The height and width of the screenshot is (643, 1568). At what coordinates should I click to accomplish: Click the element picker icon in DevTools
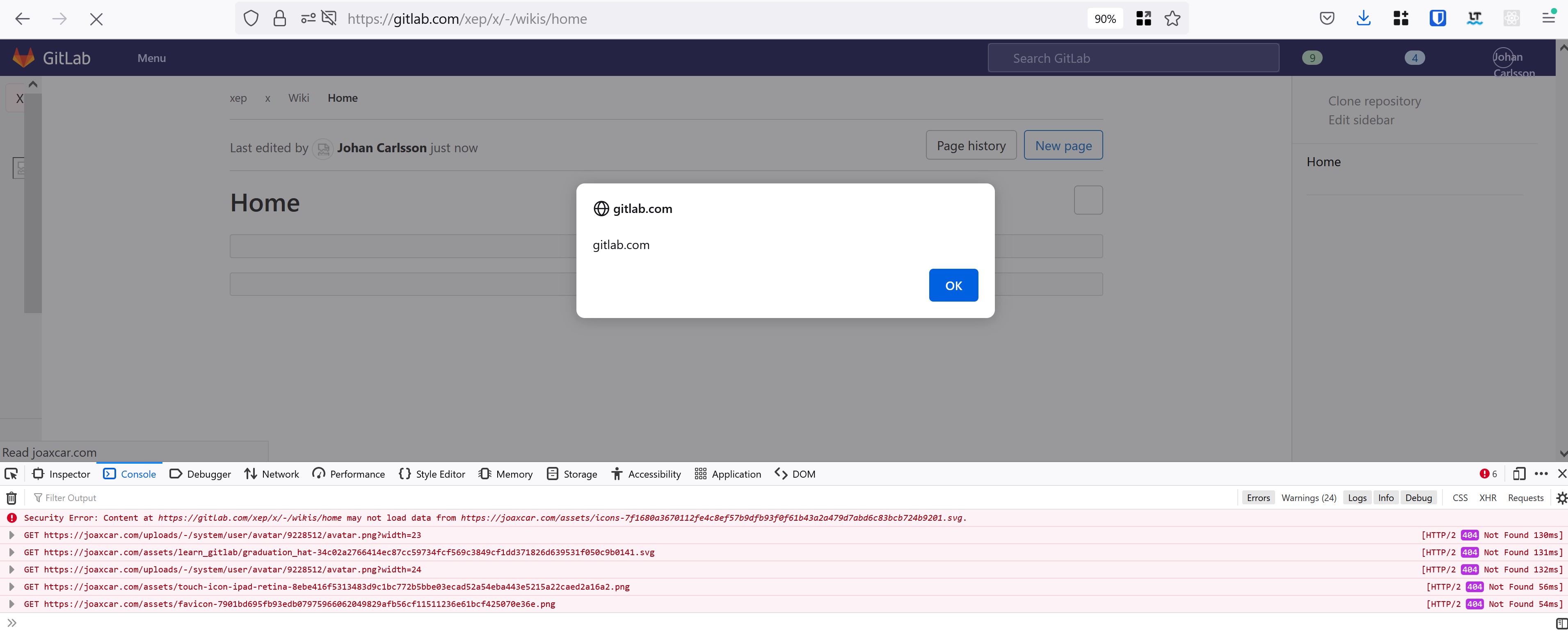coord(11,474)
